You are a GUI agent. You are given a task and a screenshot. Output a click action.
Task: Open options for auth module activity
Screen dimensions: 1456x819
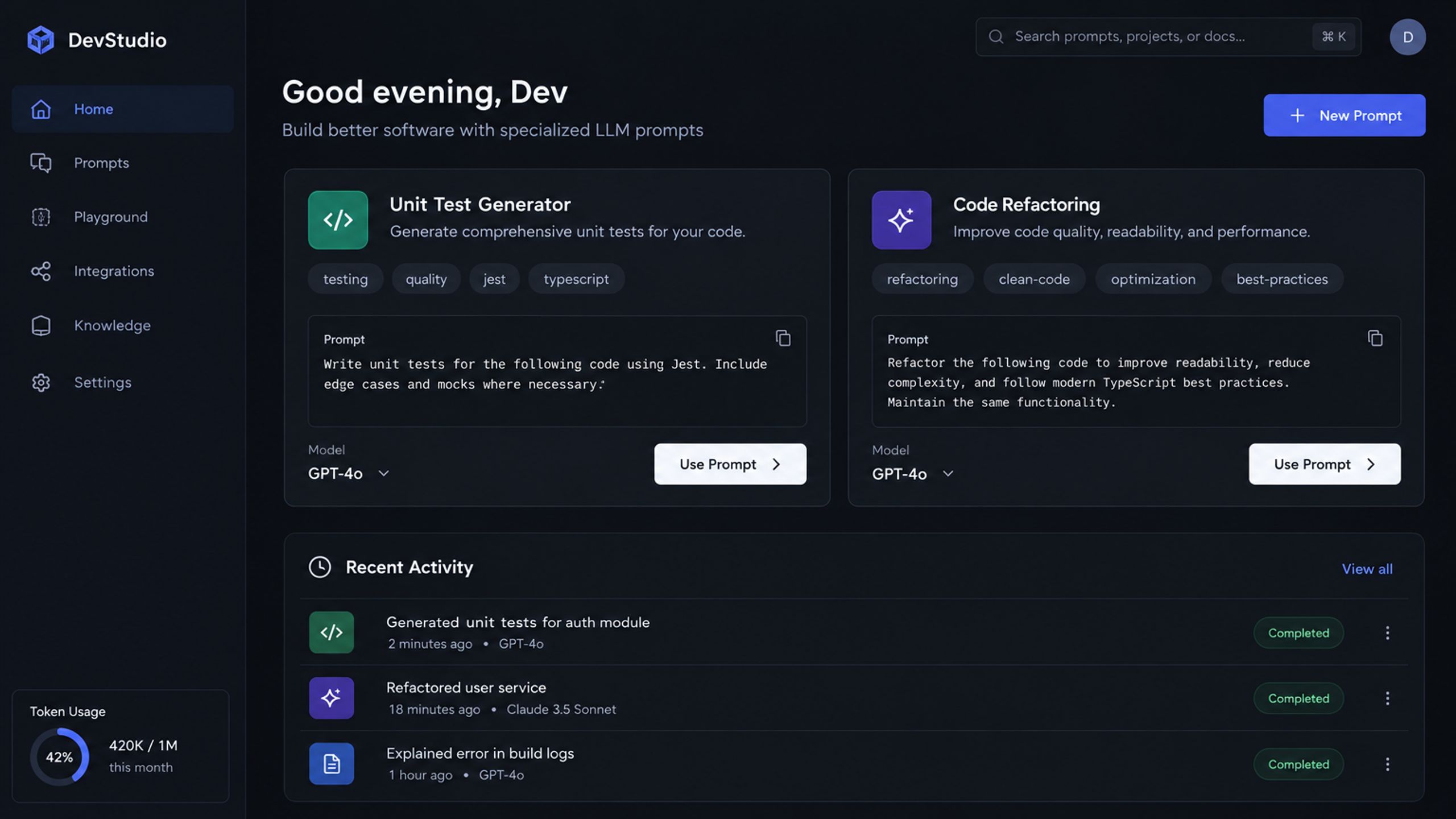tap(1387, 633)
